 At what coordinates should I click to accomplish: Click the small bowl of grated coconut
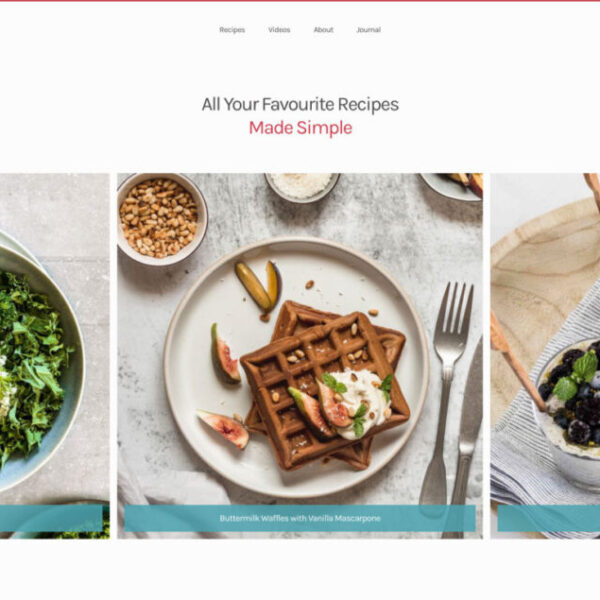302,187
